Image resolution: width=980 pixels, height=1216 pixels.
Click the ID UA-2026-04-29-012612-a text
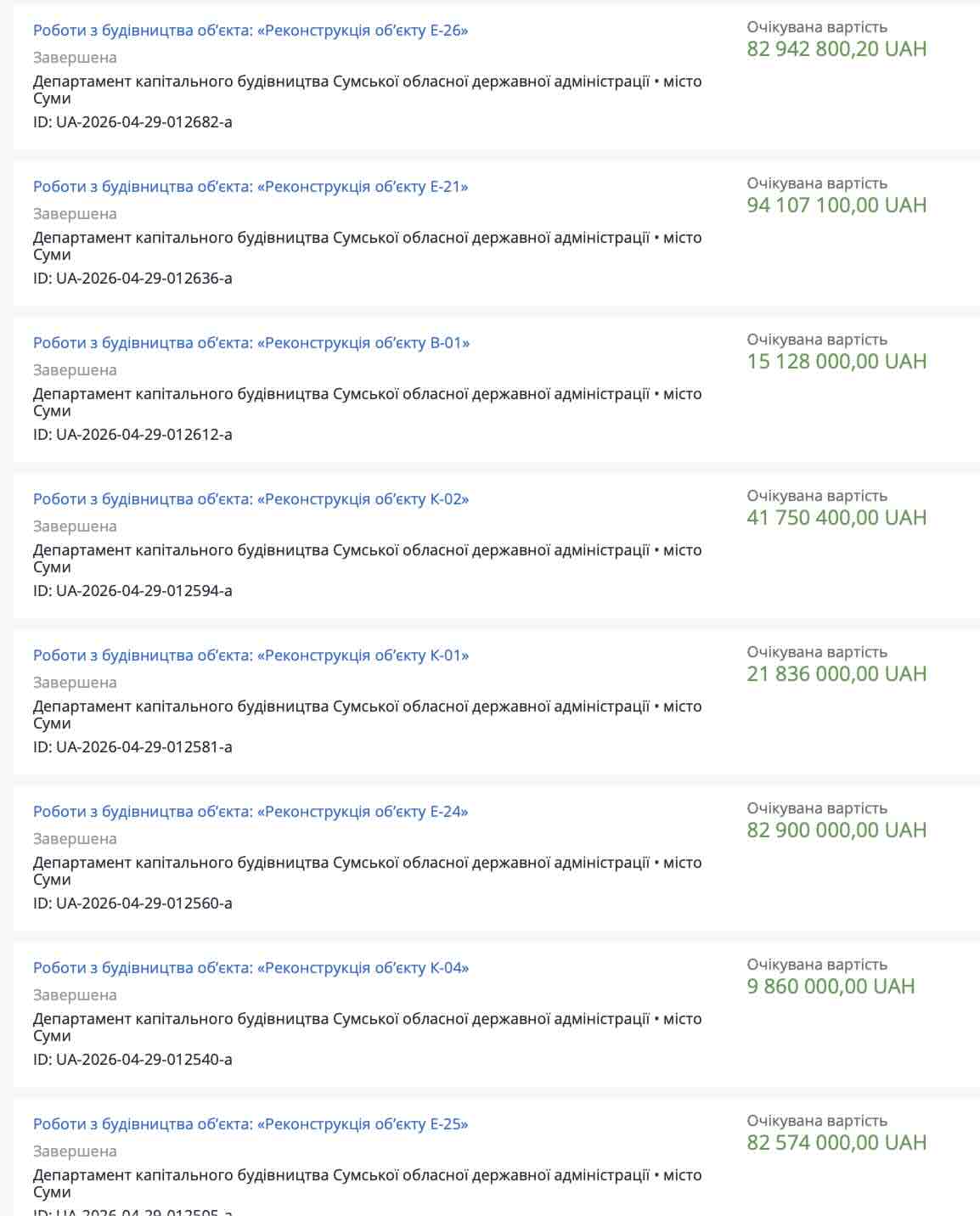point(132,435)
